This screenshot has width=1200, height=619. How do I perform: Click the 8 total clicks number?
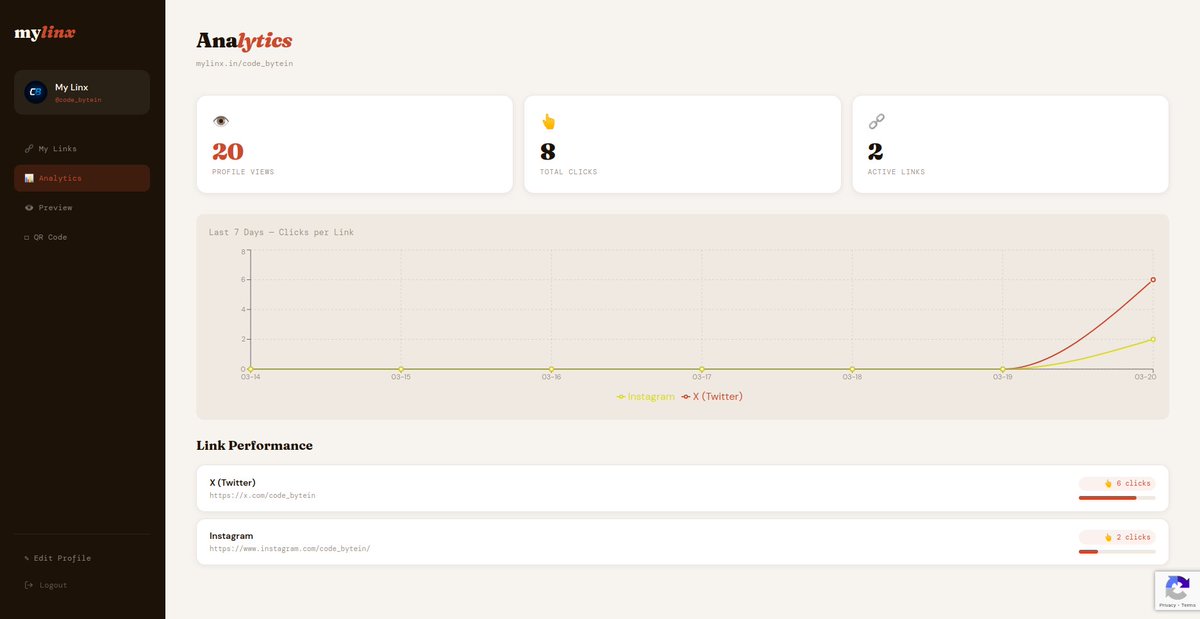pyautogui.click(x=548, y=151)
